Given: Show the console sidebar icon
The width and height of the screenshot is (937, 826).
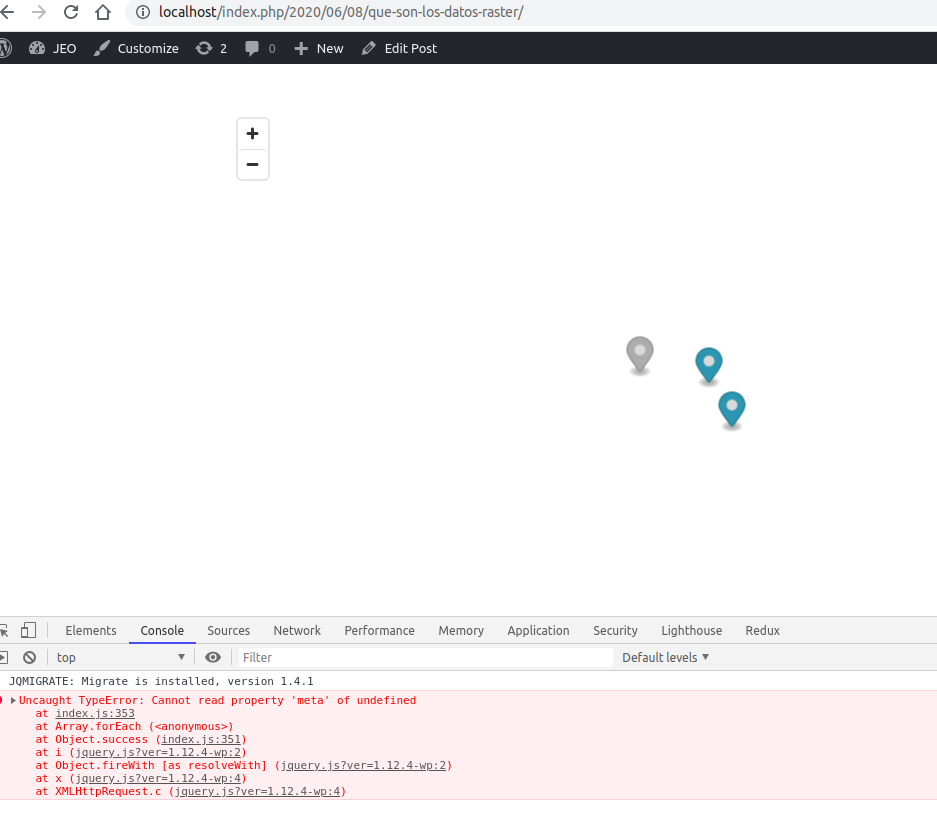Looking at the screenshot, I should [4, 657].
